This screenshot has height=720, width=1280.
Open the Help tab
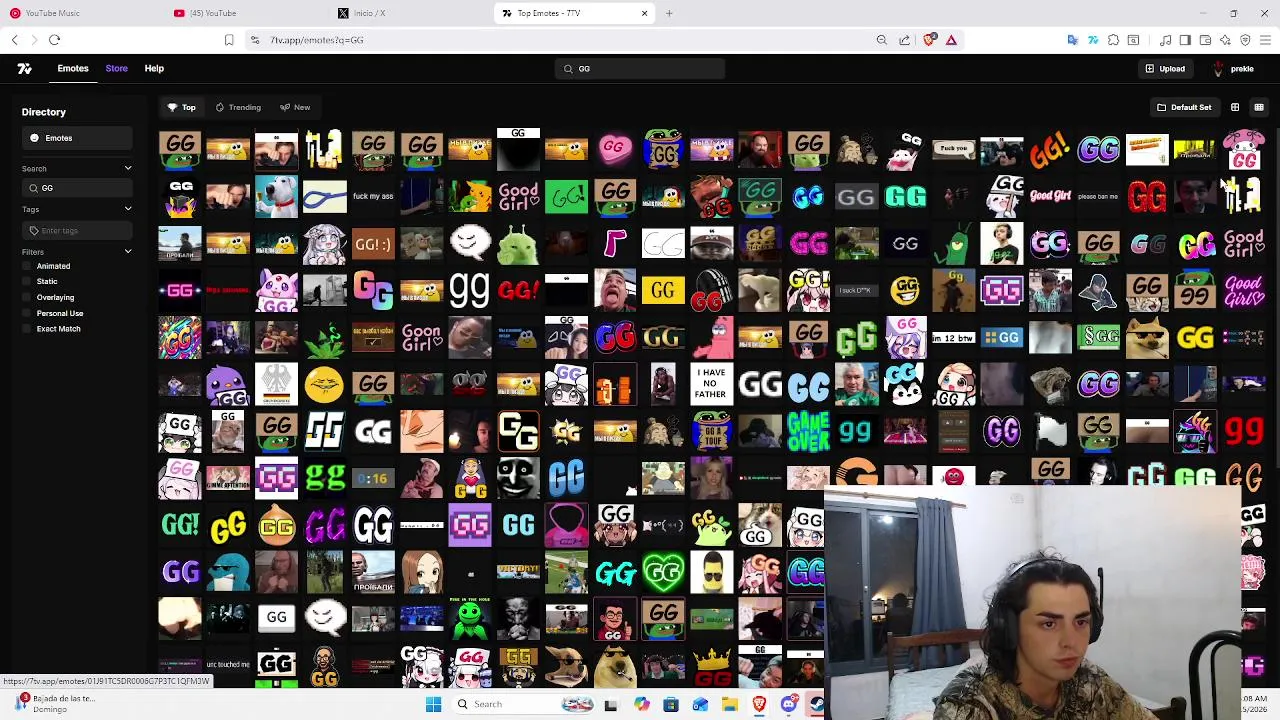point(154,68)
